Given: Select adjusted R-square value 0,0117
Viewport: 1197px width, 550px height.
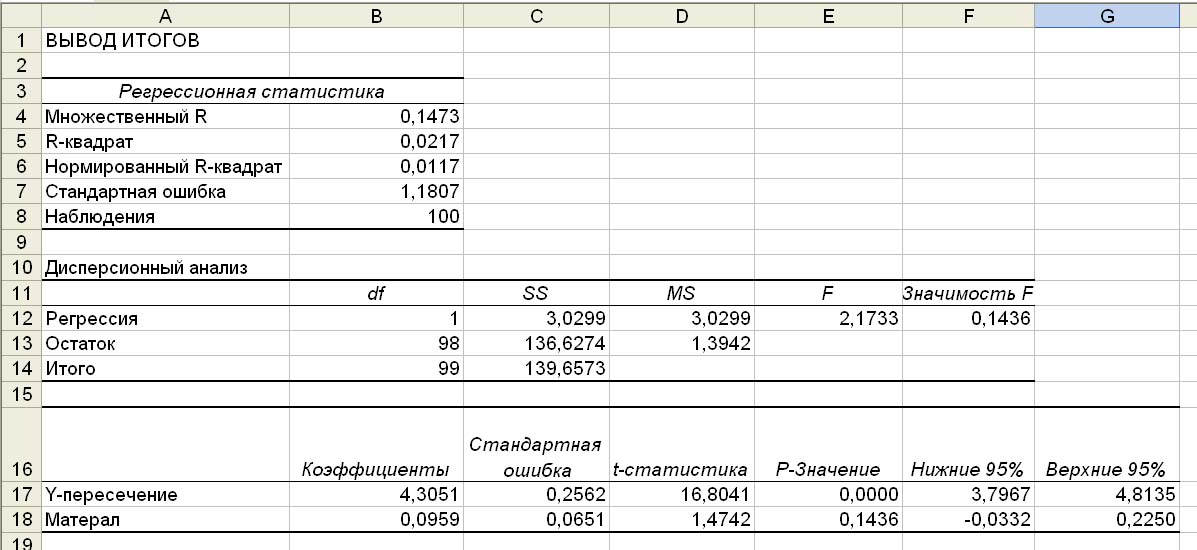Looking at the screenshot, I should tap(376, 166).
